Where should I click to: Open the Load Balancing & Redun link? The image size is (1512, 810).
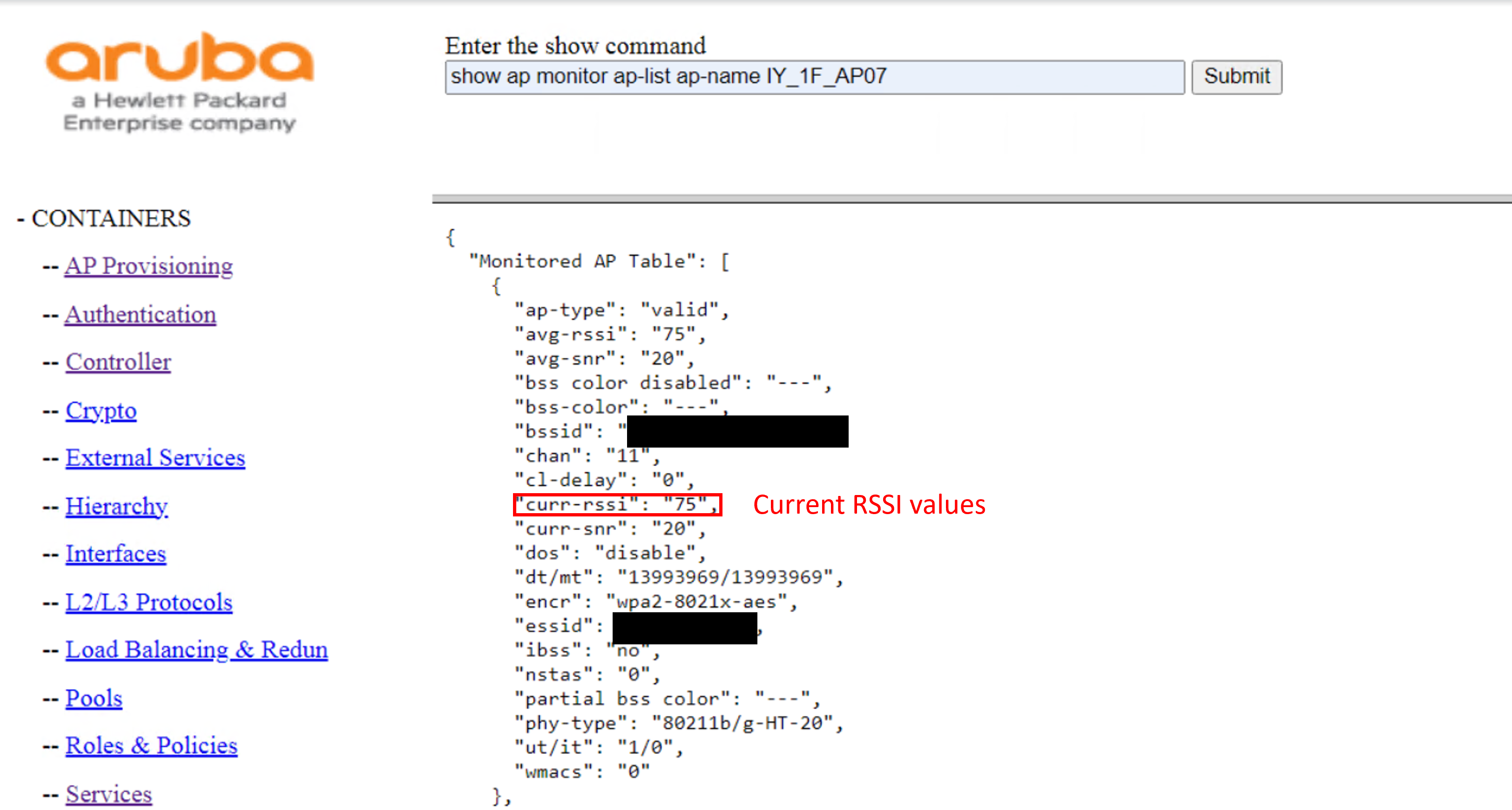196,649
